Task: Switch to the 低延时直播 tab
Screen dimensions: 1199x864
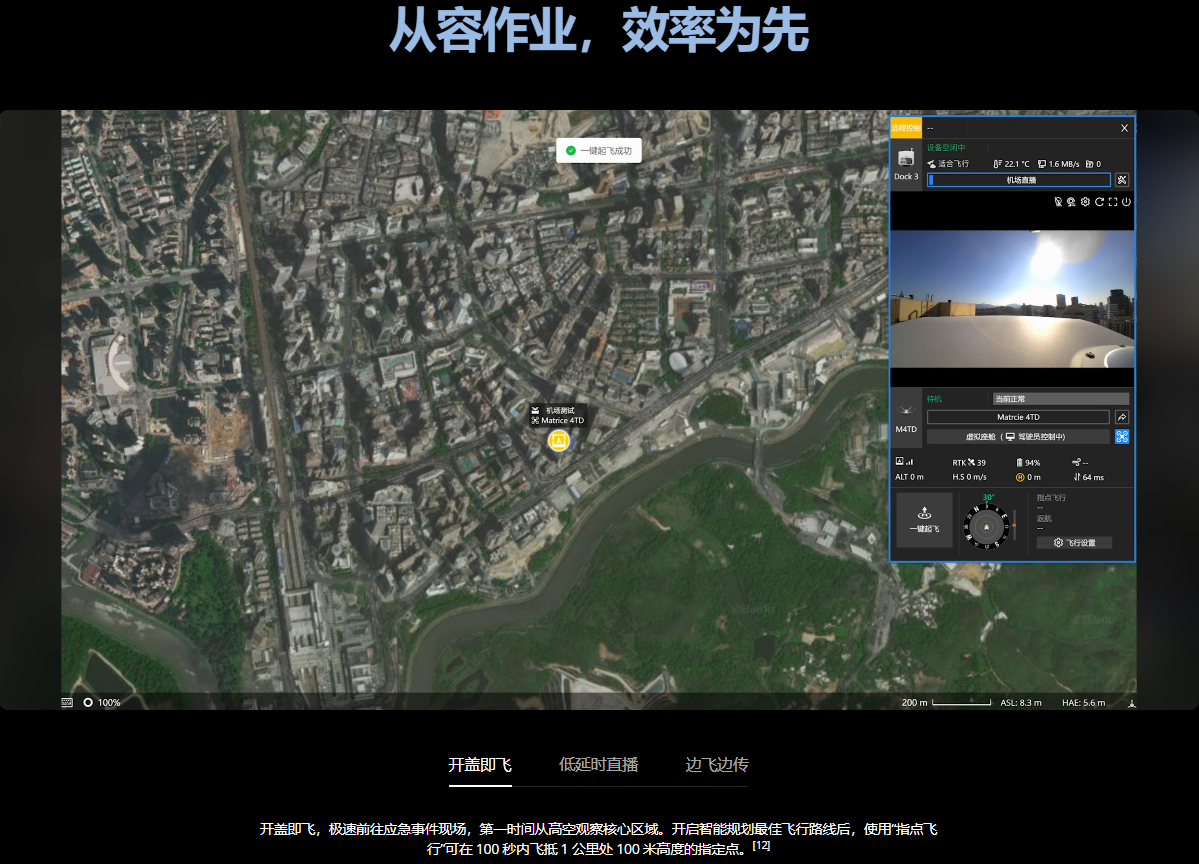Action: [598, 765]
